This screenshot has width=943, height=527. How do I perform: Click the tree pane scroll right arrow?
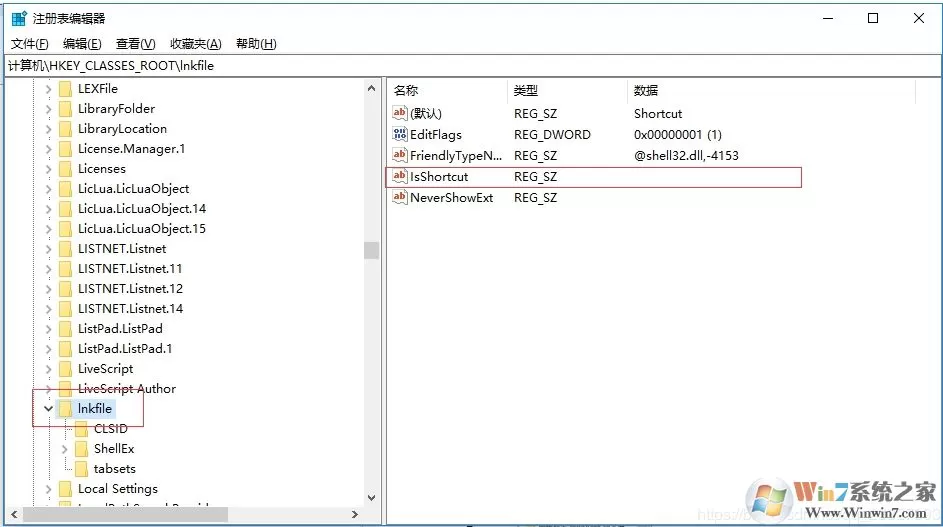tap(355, 514)
